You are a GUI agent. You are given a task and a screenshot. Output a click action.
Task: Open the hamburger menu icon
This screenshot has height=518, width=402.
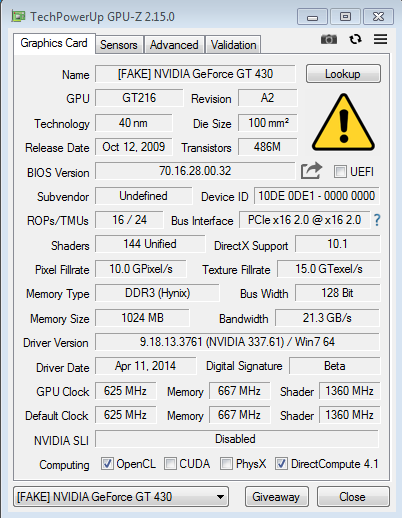tap(380, 39)
